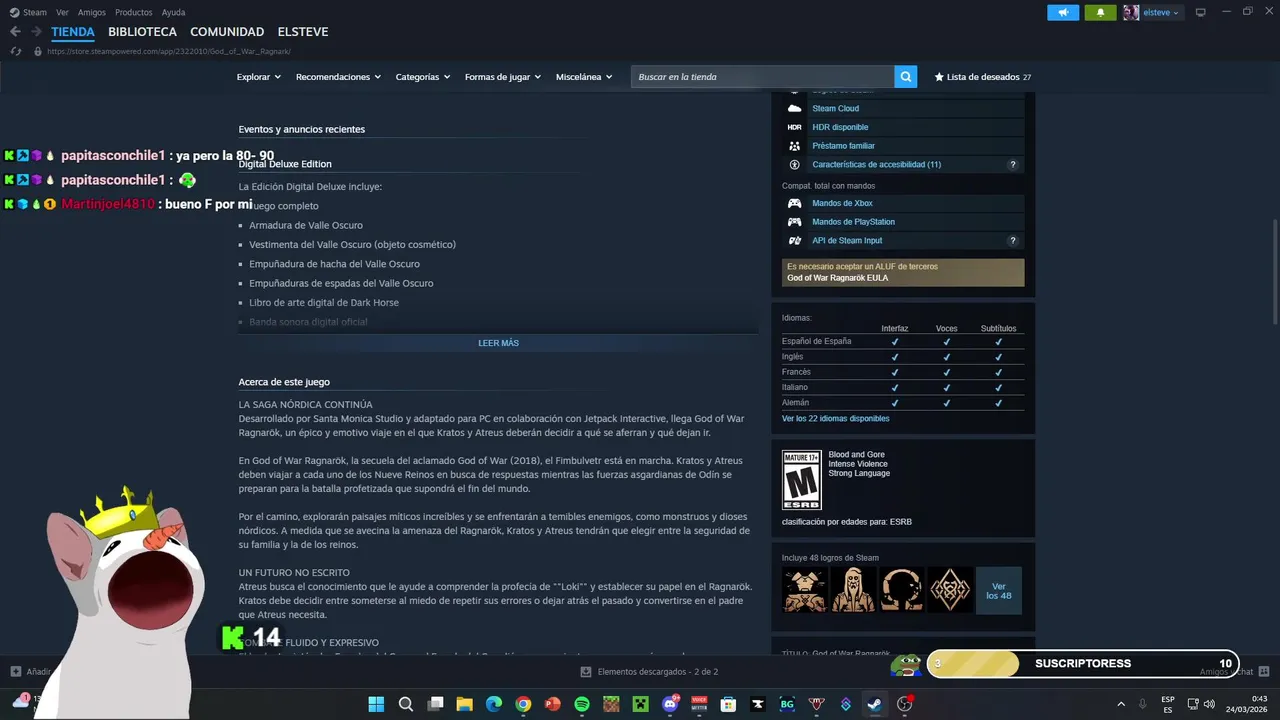The width and height of the screenshot is (1280, 720).
Task: Open the Ver menu
Action: 62,12
